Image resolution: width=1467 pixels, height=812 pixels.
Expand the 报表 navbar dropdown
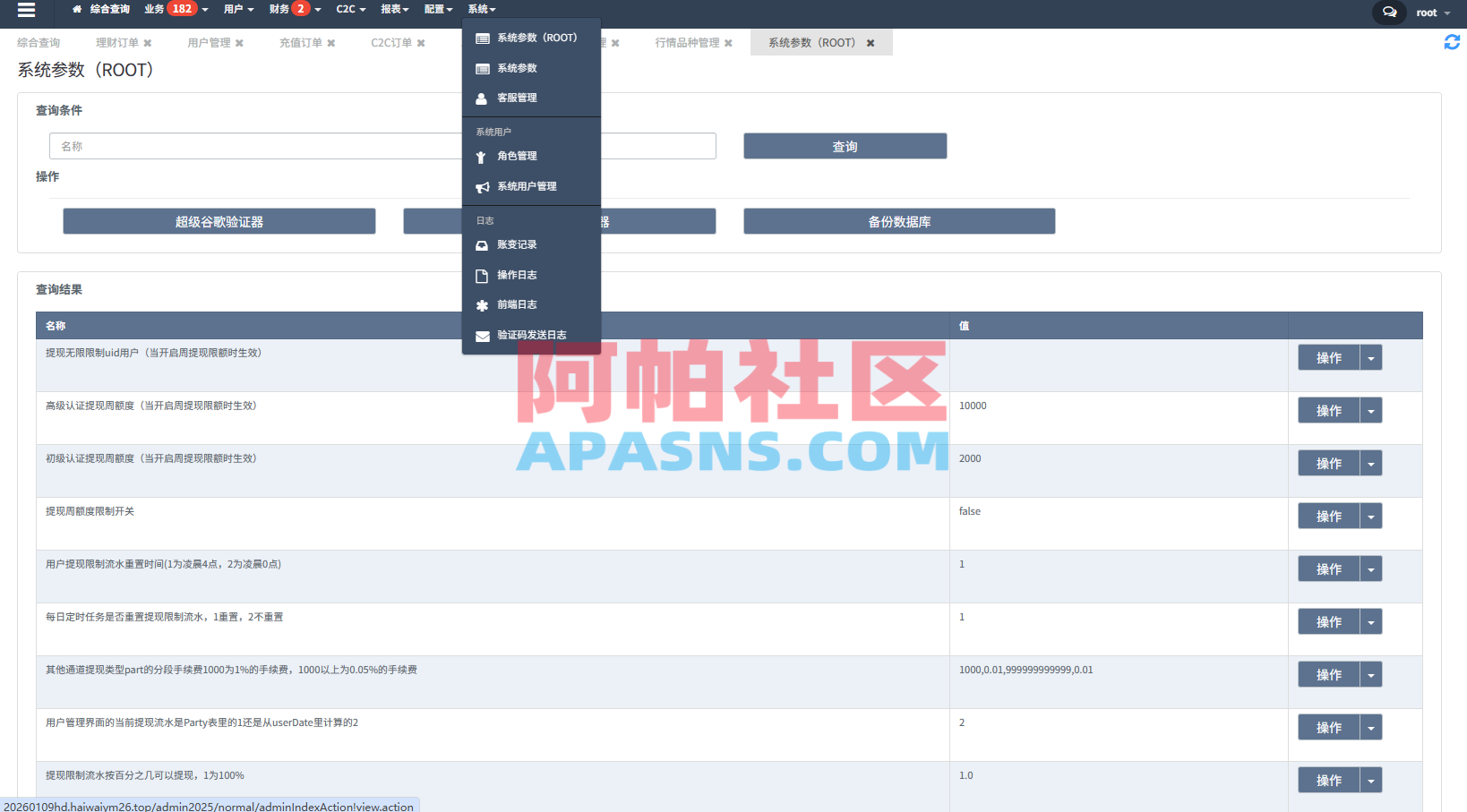pos(394,9)
